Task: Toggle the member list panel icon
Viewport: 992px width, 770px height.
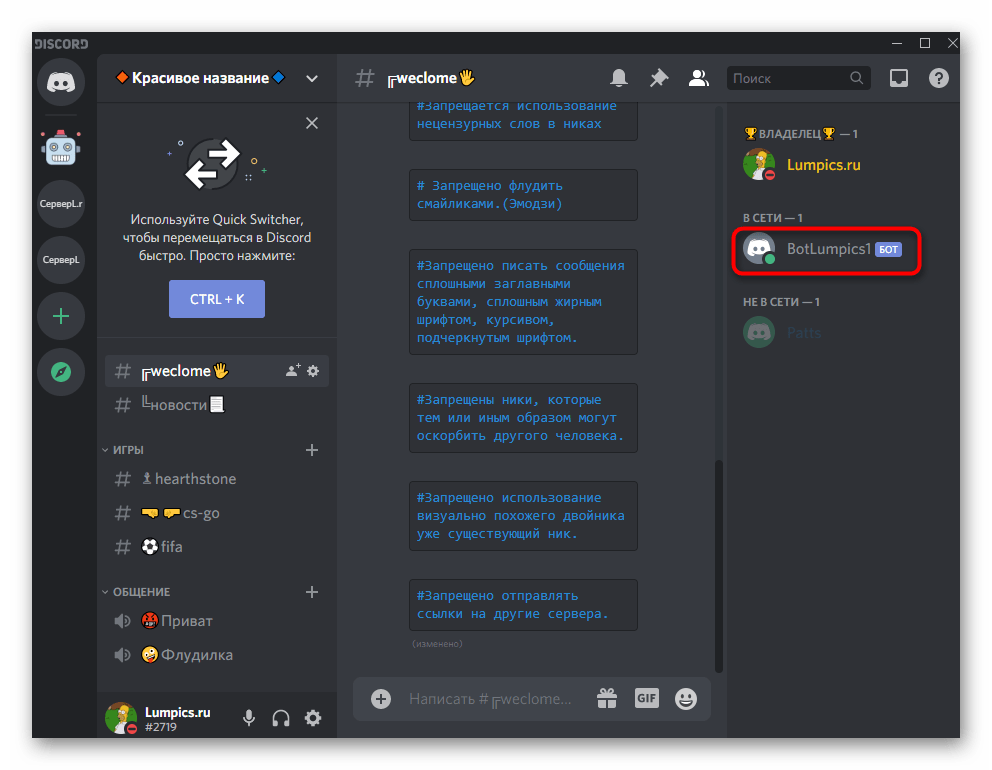Action: (x=698, y=77)
